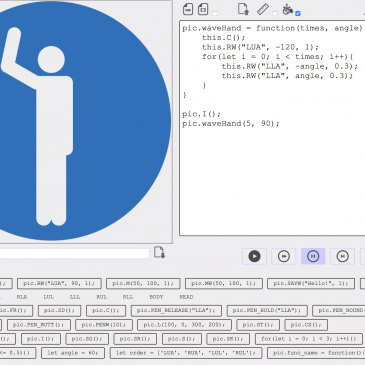365x365 pixels.
Task: Insert the let order = ['LUA', ...] snippet
Action: [186, 353]
